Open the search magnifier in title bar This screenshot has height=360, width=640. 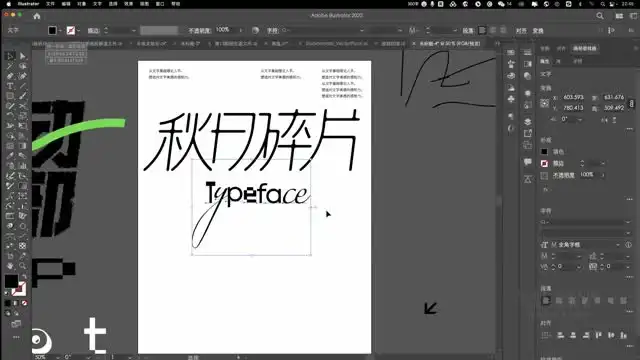[600, 16]
